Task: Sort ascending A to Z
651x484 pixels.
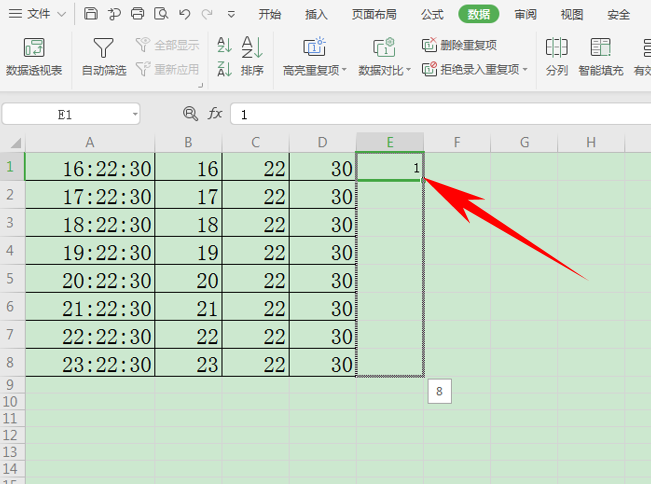Action: [x=225, y=45]
